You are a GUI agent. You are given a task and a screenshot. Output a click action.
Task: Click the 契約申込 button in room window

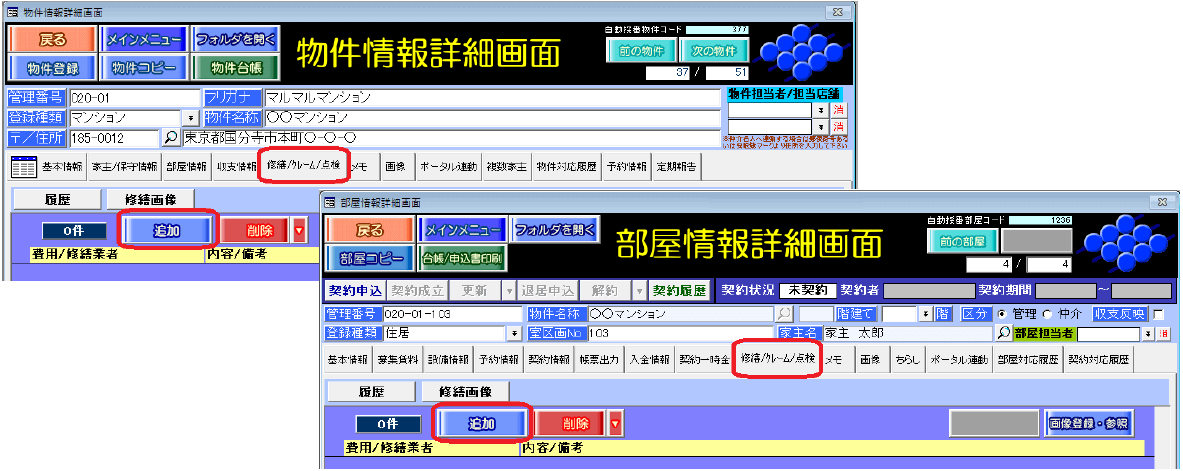click(x=355, y=291)
